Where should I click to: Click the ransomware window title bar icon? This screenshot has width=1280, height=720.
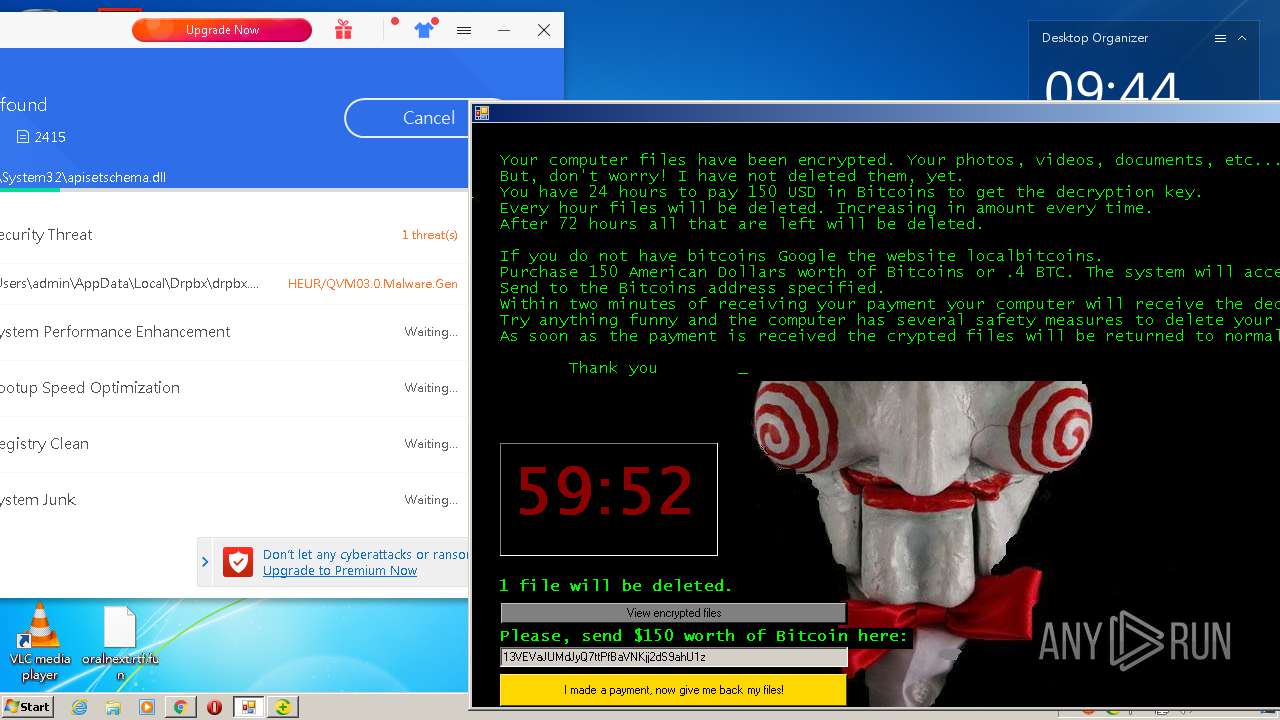pos(482,113)
